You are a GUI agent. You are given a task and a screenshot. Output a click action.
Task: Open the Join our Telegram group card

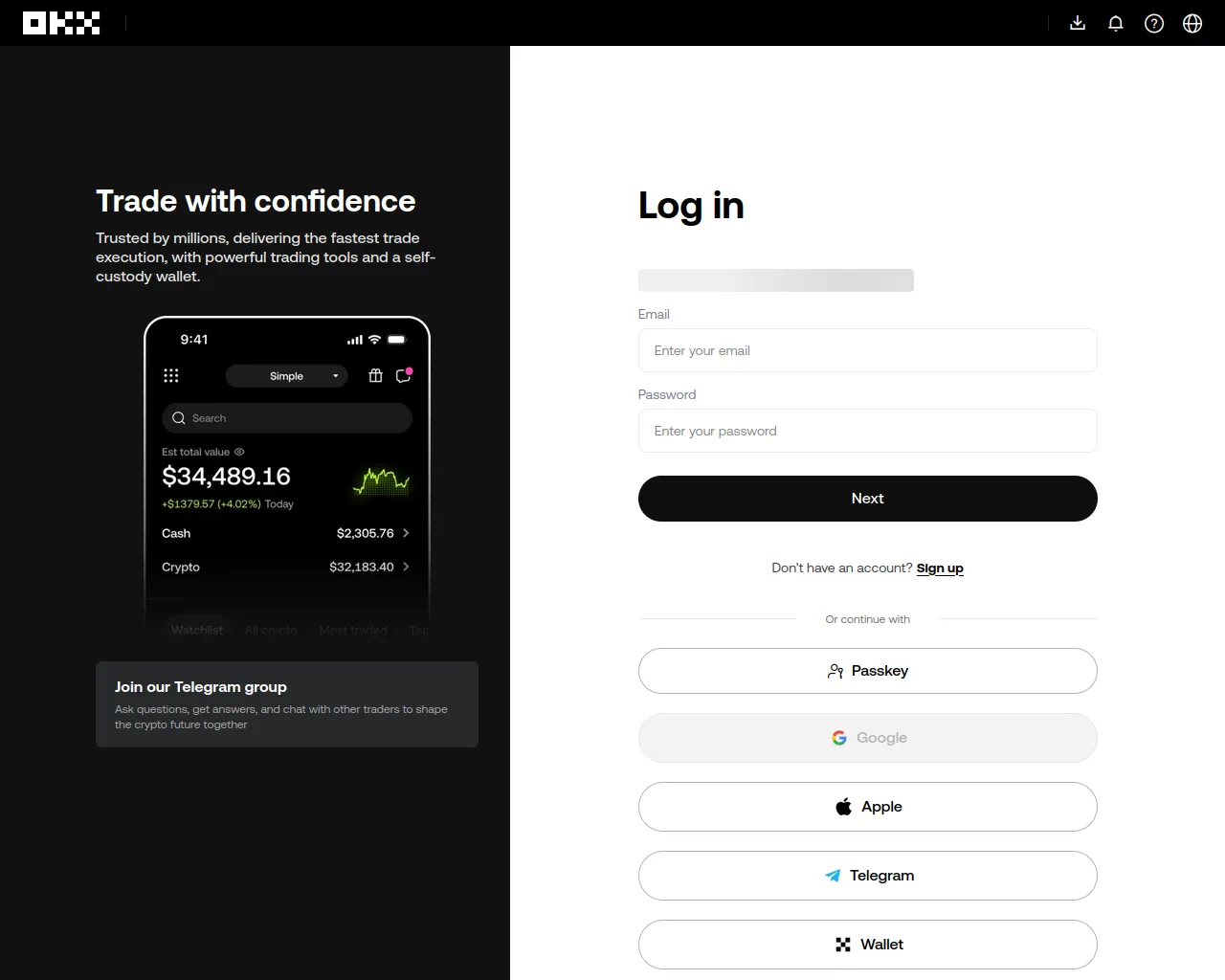click(287, 704)
